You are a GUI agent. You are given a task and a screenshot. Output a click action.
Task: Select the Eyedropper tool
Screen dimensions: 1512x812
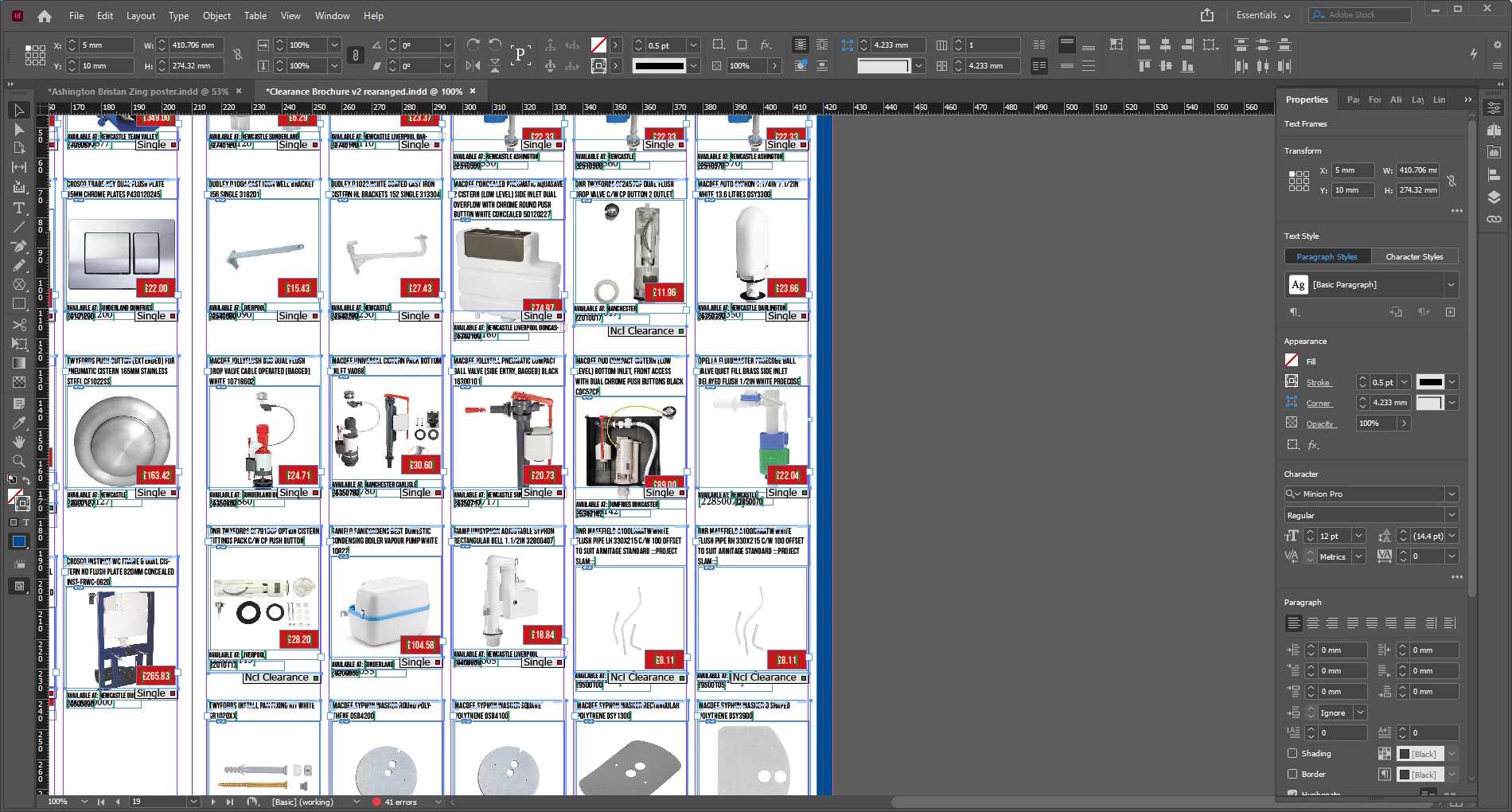tap(19, 423)
